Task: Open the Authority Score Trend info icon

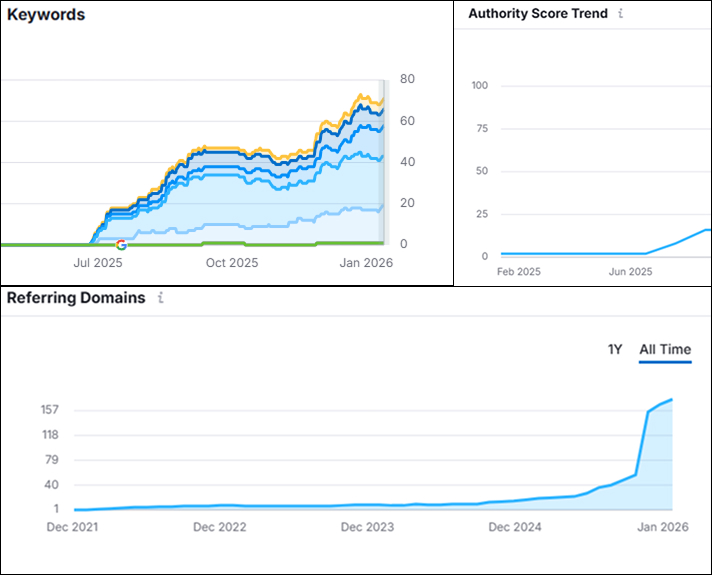Action: 621,13
